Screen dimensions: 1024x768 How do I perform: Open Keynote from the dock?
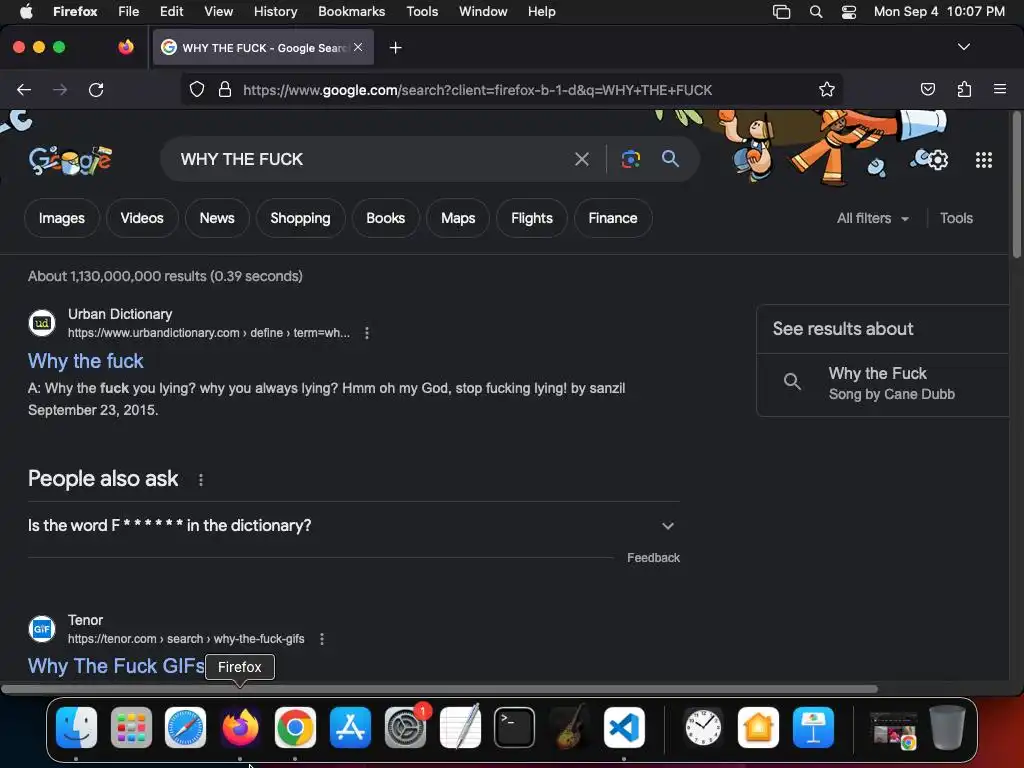click(x=813, y=727)
